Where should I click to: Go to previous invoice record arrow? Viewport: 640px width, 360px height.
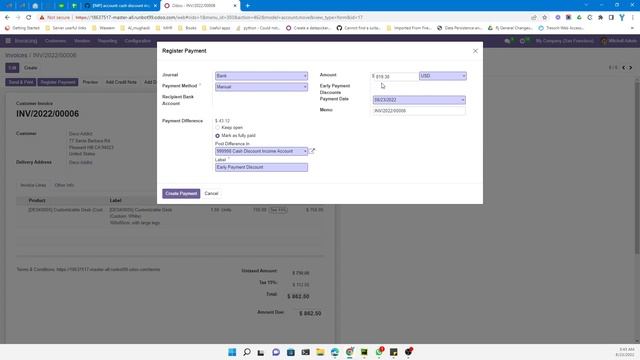[624, 68]
